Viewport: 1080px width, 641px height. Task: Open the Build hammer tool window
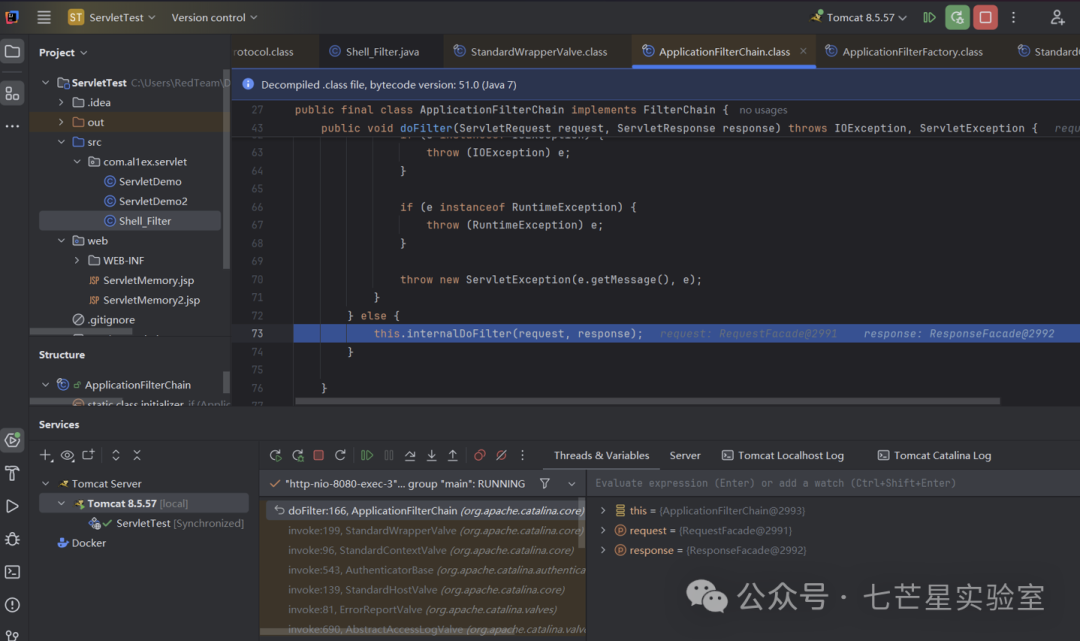click(12, 473)
